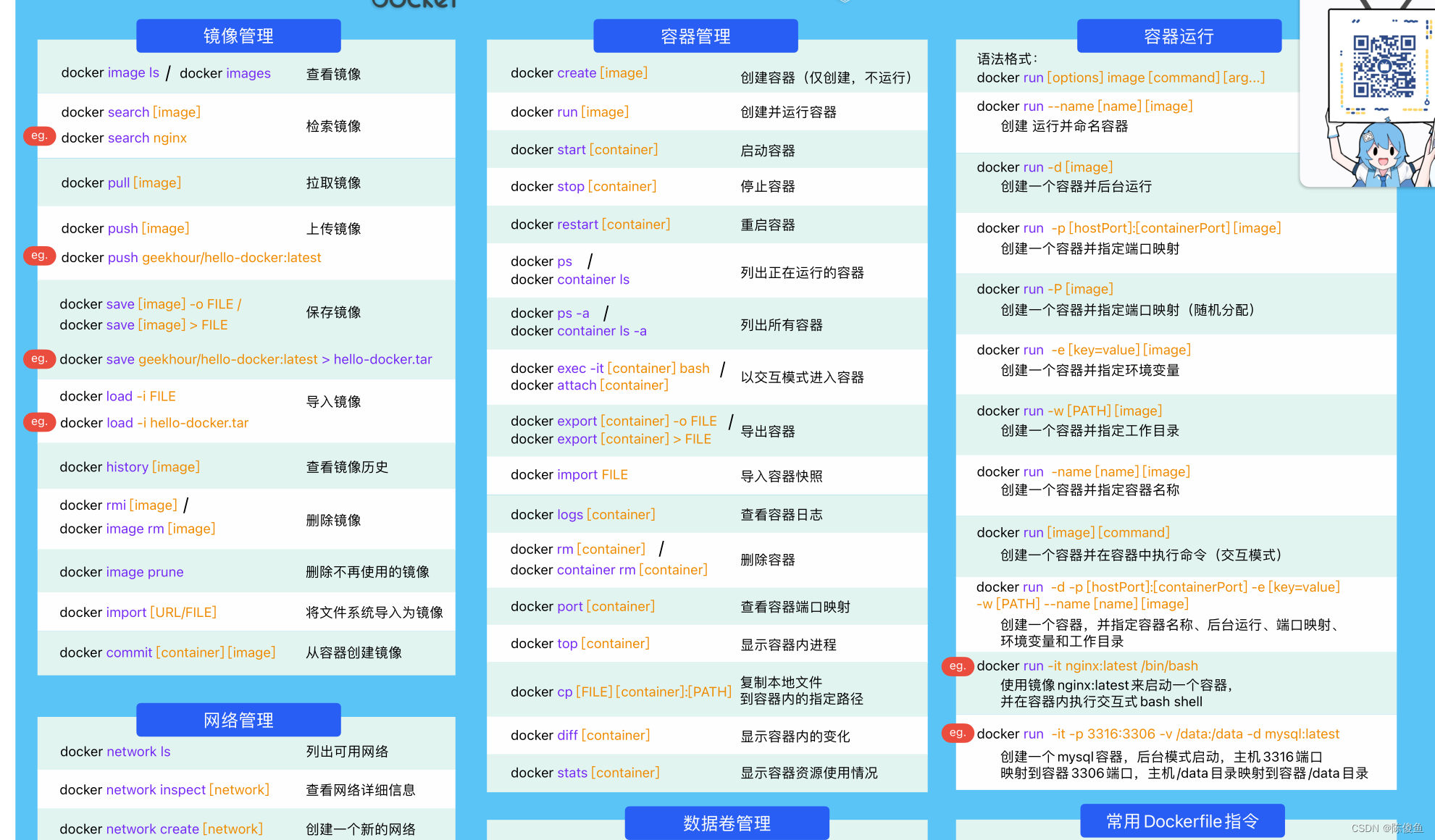Click the 容器管理 section header
The height and width of the screenshot is (840, 1435).
pos(695,35)
